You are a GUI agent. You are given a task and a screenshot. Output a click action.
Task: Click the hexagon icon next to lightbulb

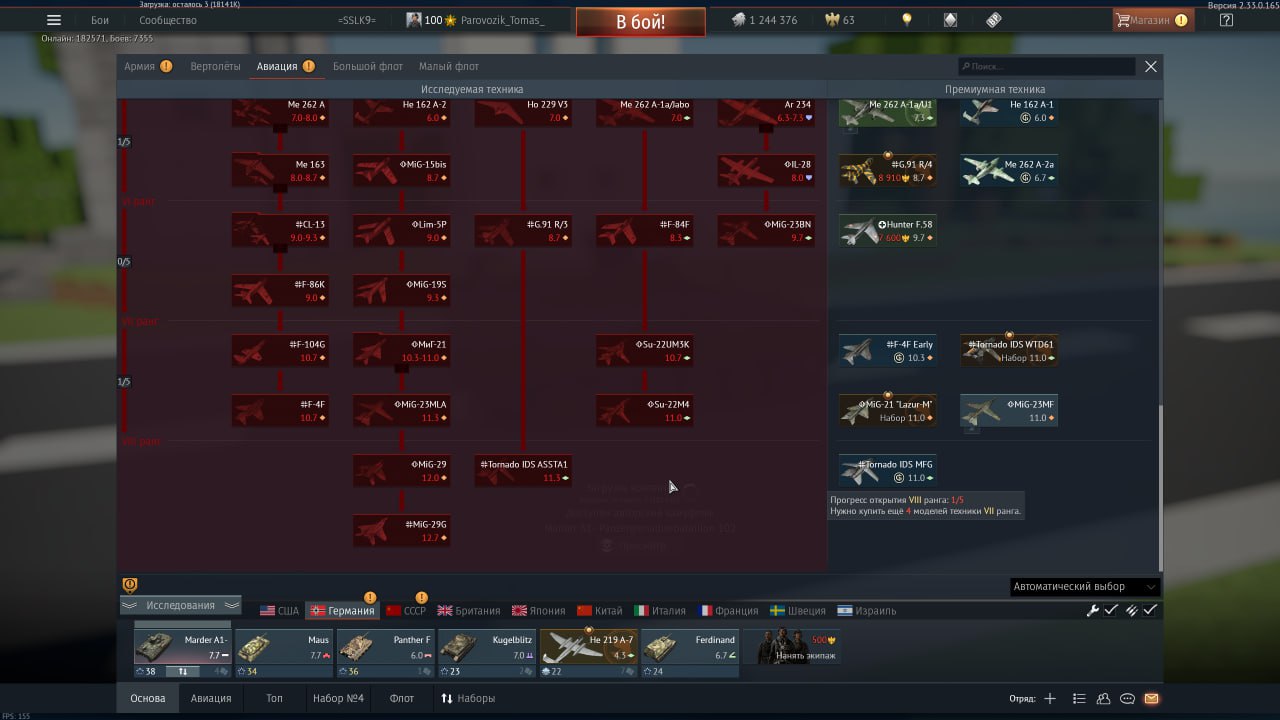(950, 20)
